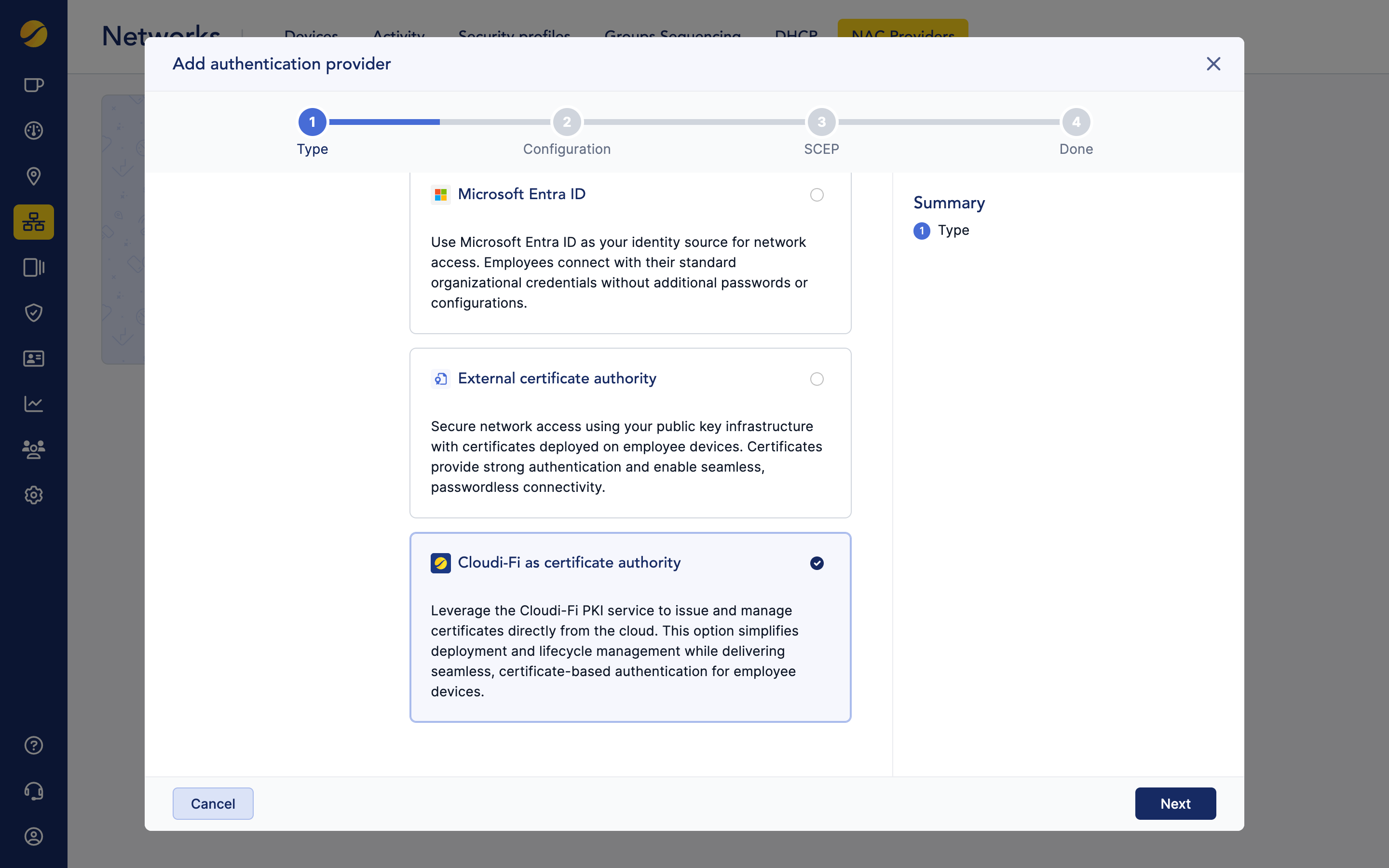The image size is (1389, 868).
Task: Jump to the Configuration wizard step
Action: [x=567, y=122]
